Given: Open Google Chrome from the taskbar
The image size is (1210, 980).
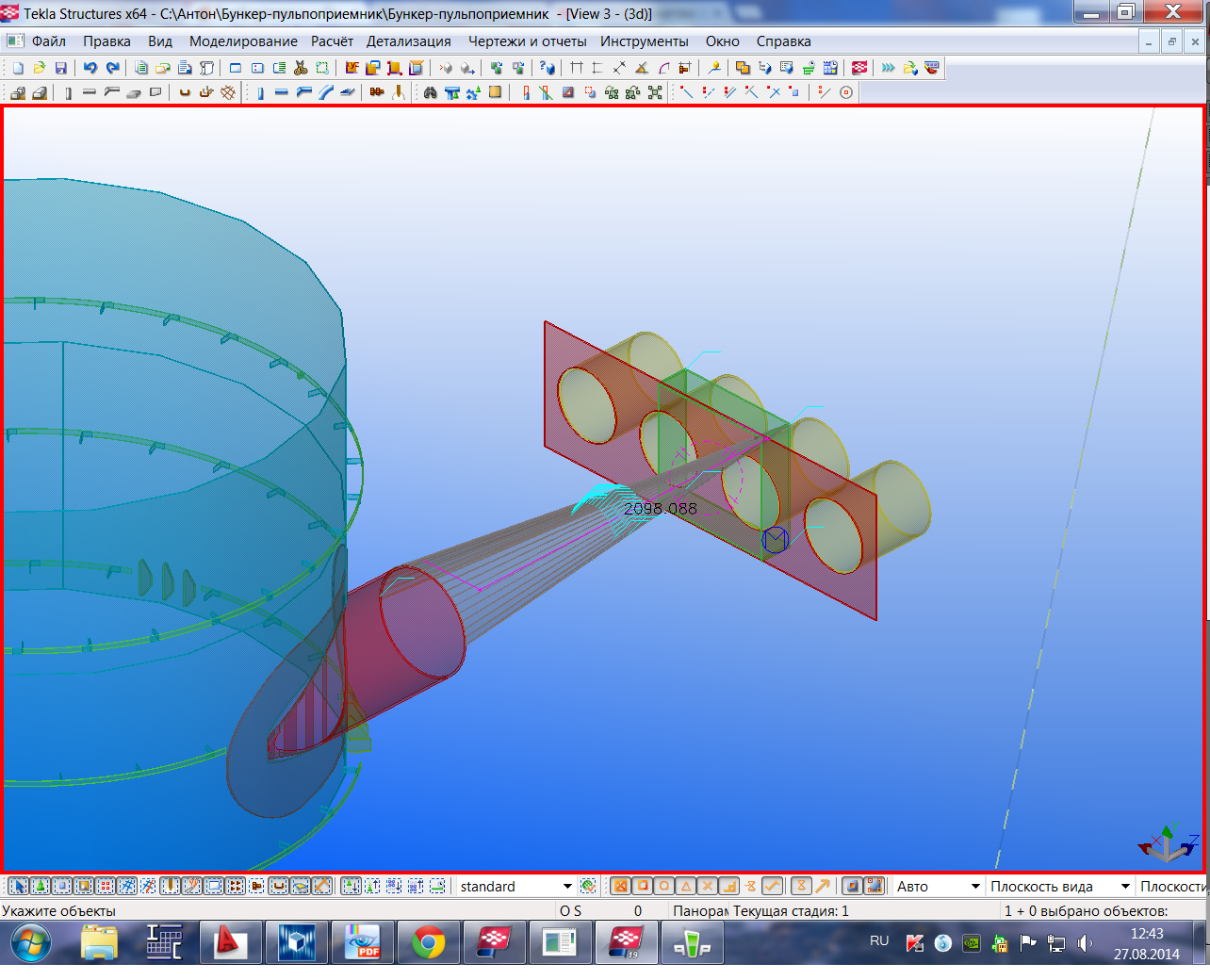Looking at the screenshot, I should point(429,942).
